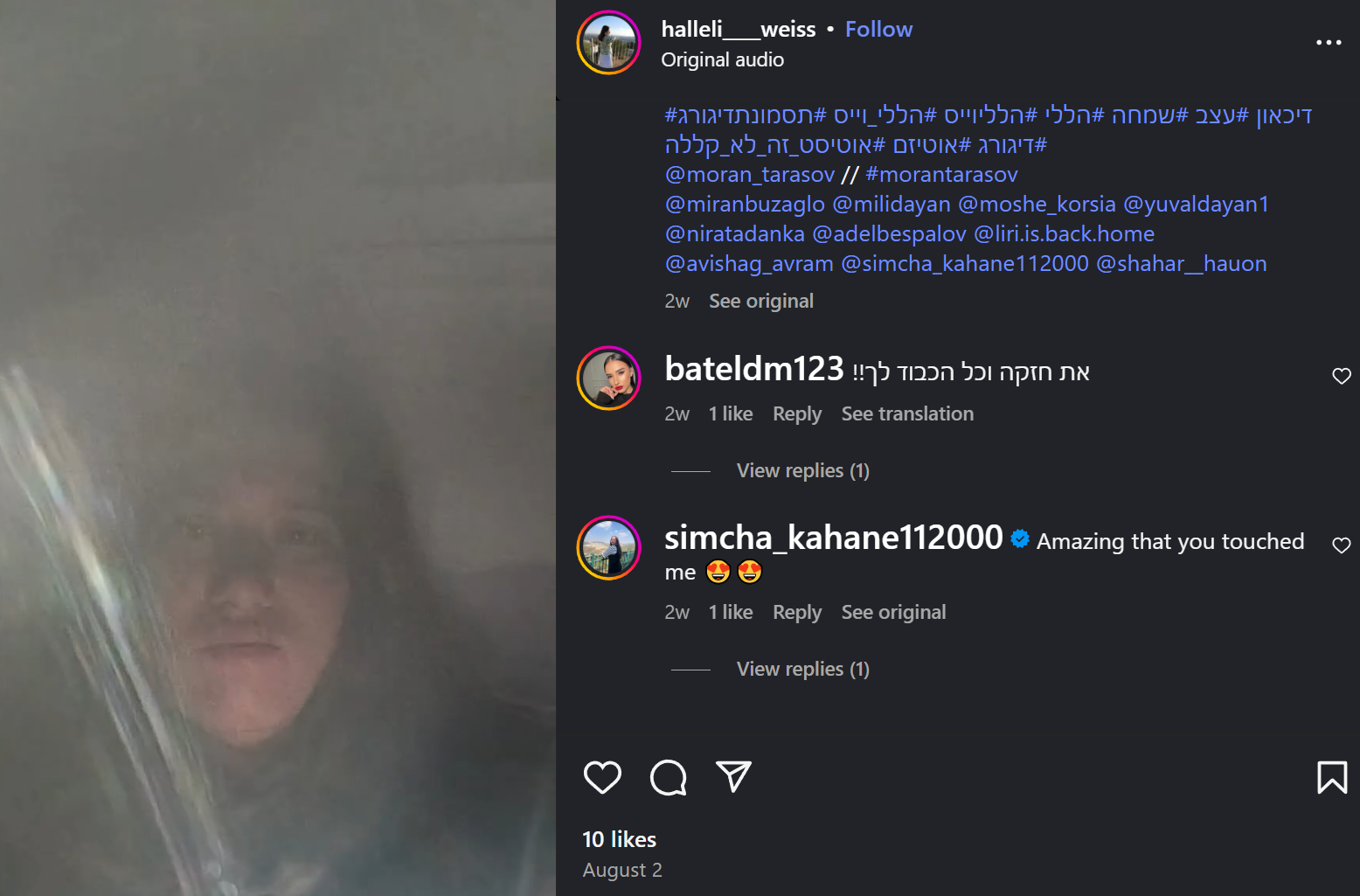The width and height of the screenshot is (1360, 896).
Task: Open the @moran_tarasov mention
Action: 750,174
